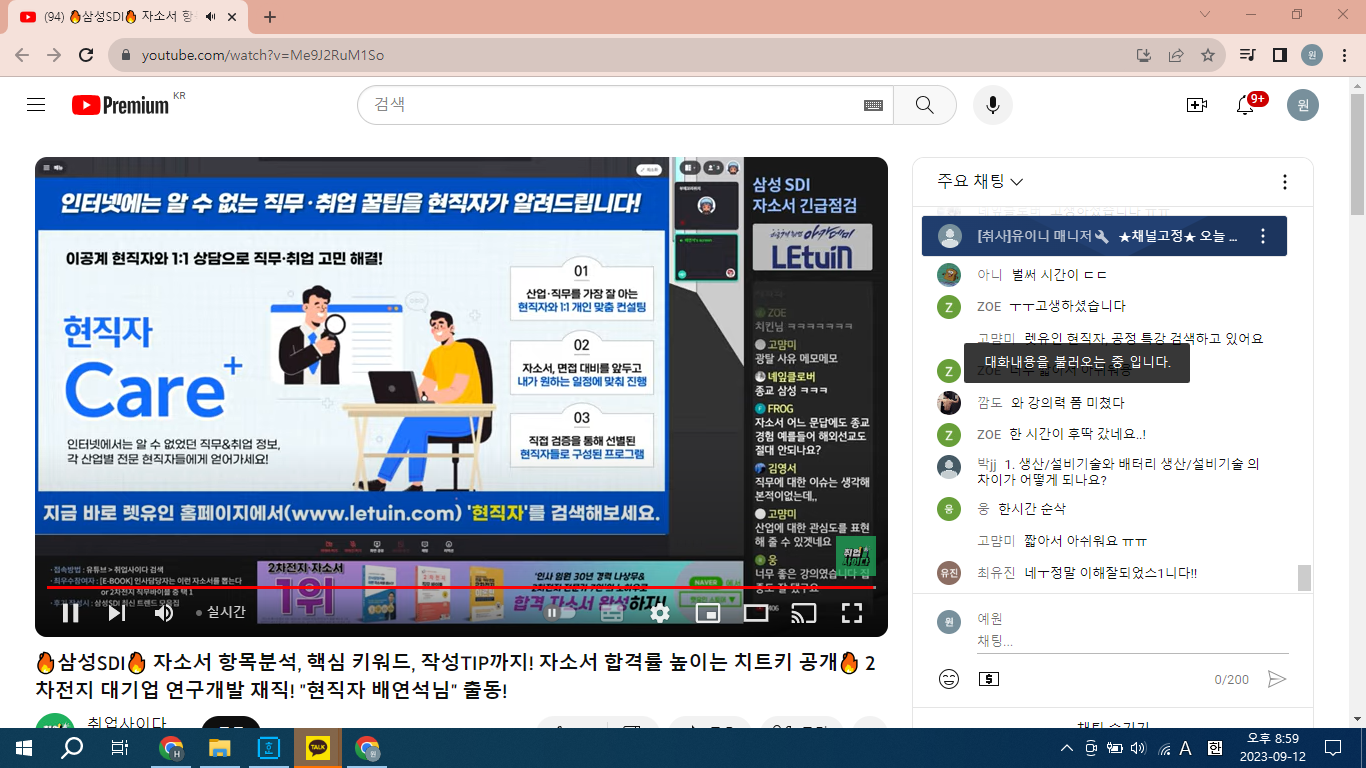Click the chat message input field
1366x768 pixels.
click(x=1130, y=641)
